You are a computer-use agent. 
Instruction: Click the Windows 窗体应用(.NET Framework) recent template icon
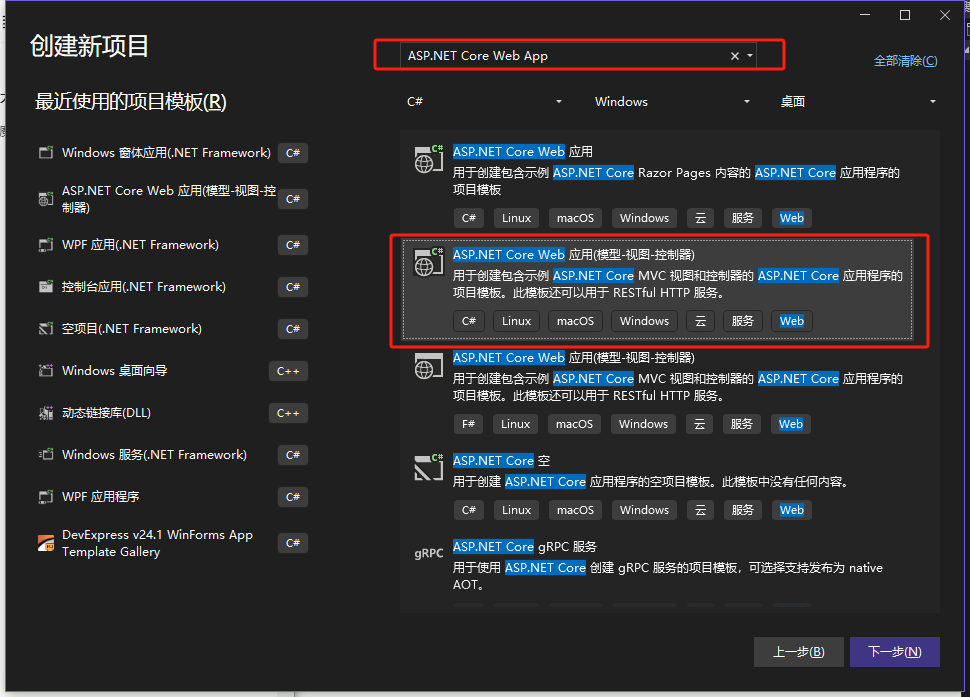coord(46,152)
